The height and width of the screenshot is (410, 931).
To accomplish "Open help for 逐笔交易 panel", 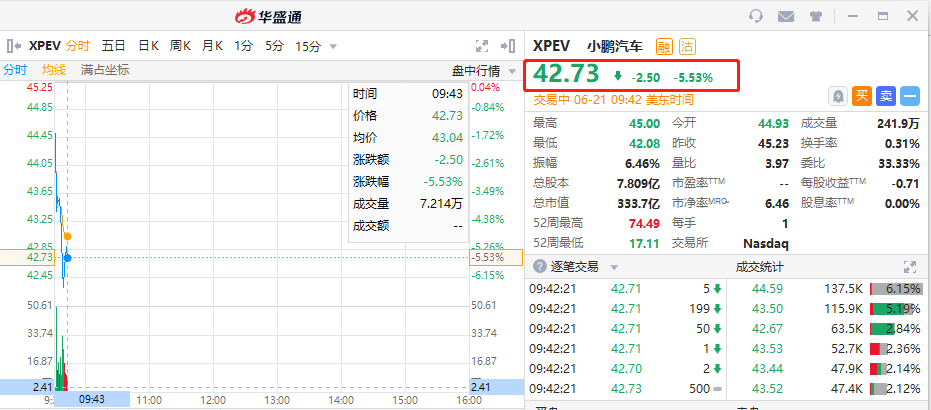I will click(539, 266).
